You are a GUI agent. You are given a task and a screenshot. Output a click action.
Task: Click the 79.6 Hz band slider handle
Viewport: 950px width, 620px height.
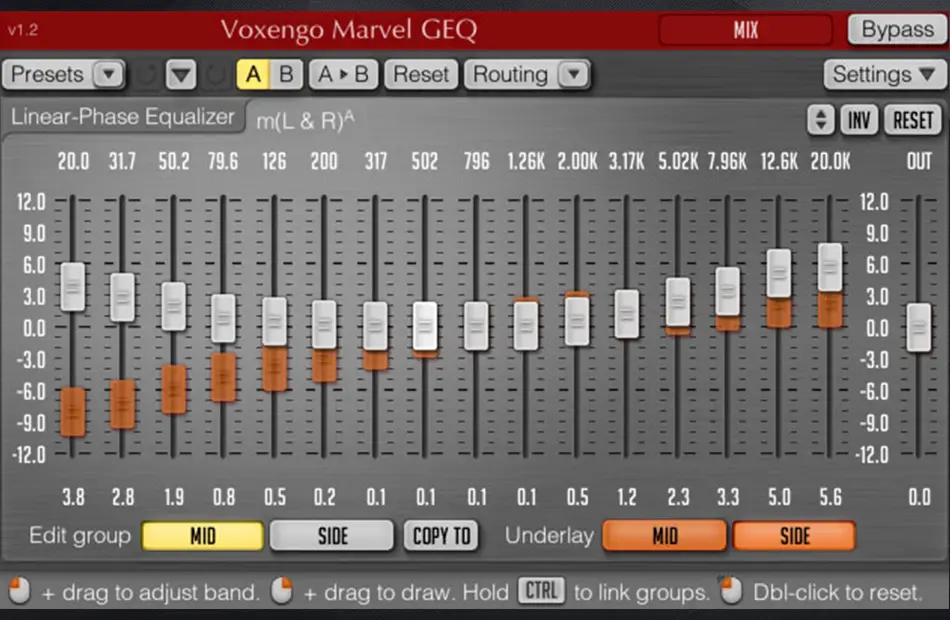[224, 318]
